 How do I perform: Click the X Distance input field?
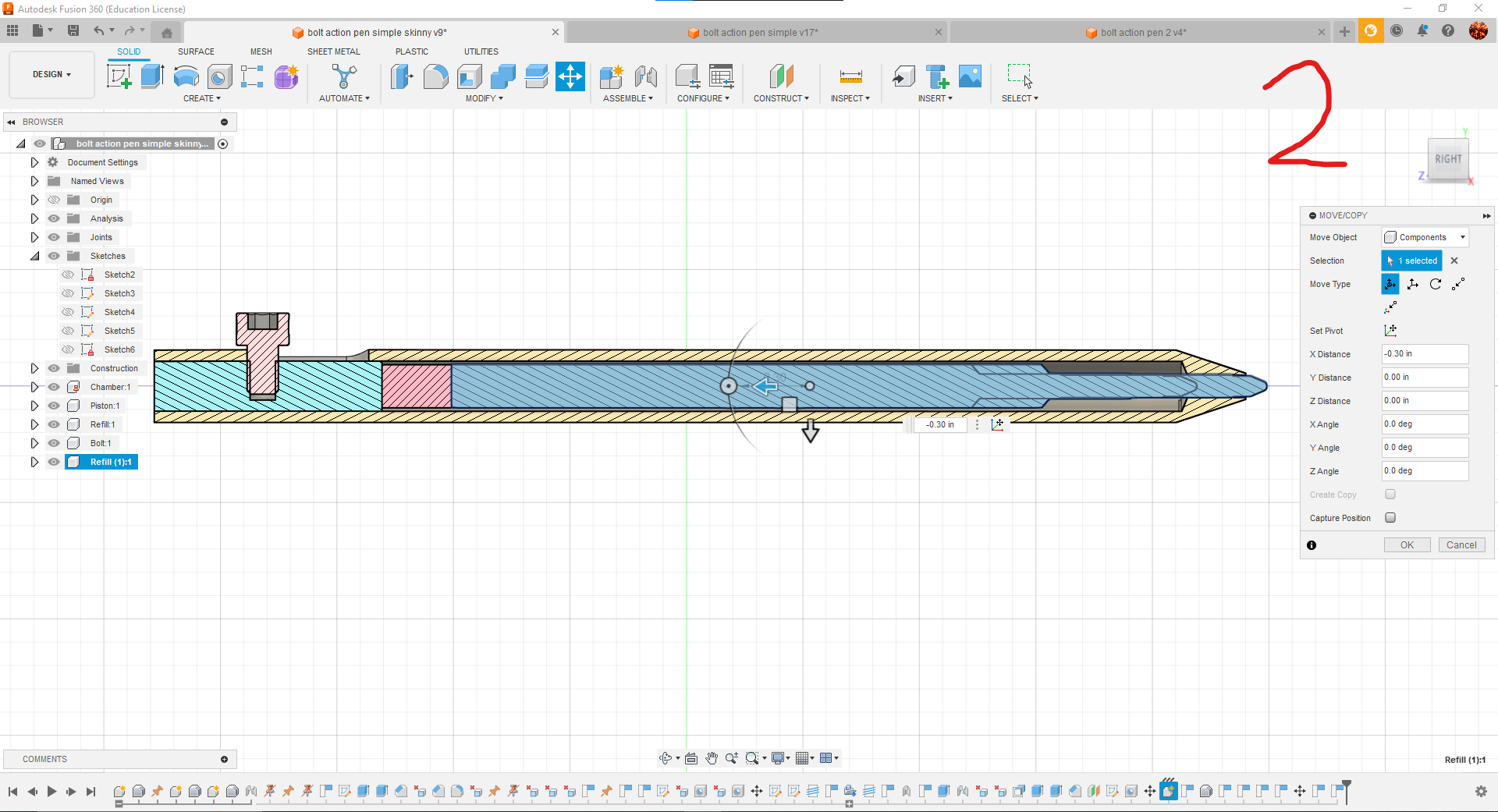point(1424,353)
